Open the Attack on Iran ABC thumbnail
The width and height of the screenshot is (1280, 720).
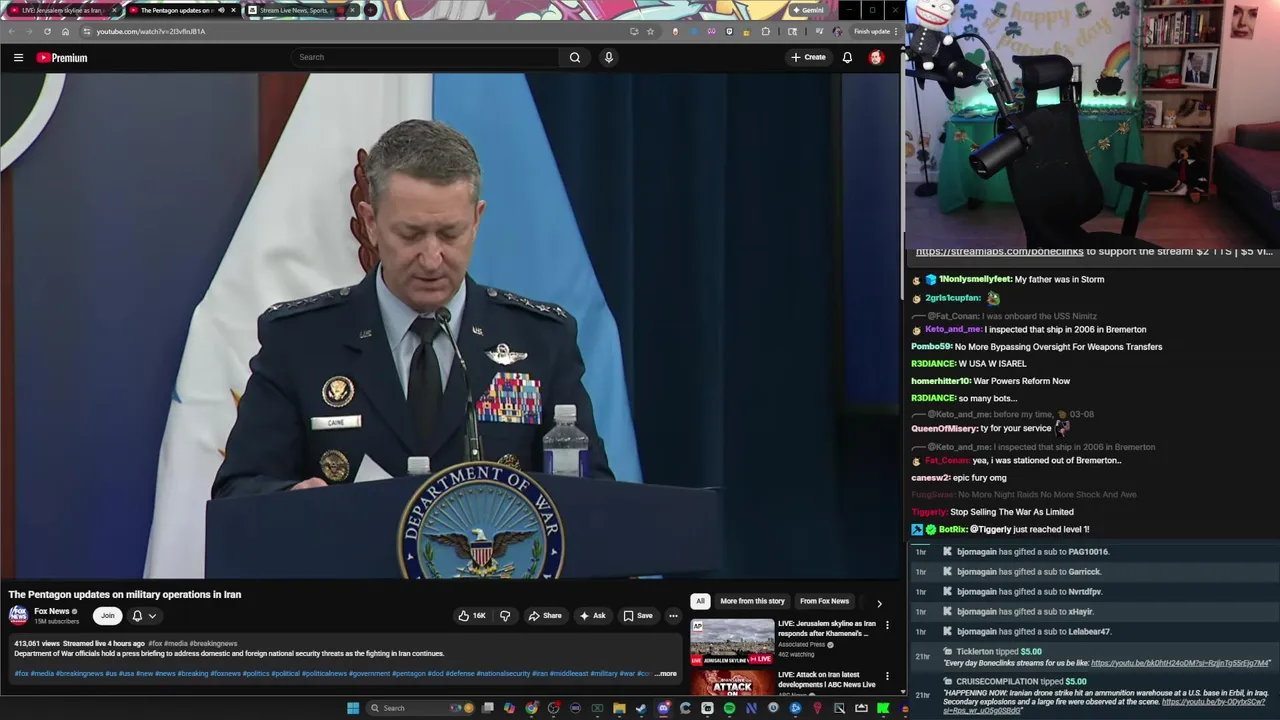732,683
